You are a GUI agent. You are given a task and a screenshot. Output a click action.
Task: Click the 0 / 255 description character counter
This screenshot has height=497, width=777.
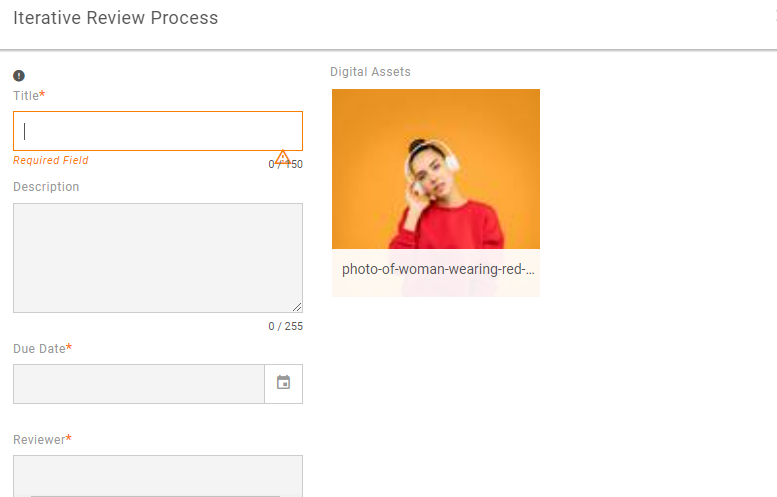[x=286, y=326]
